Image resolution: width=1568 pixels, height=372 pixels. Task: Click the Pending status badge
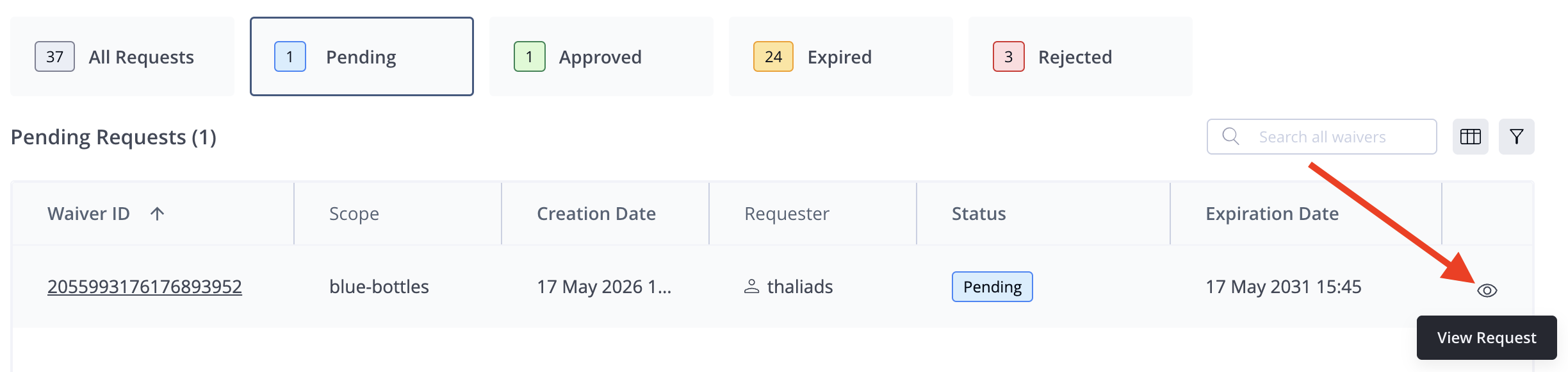pyautogui.click(x=992, y=287)
